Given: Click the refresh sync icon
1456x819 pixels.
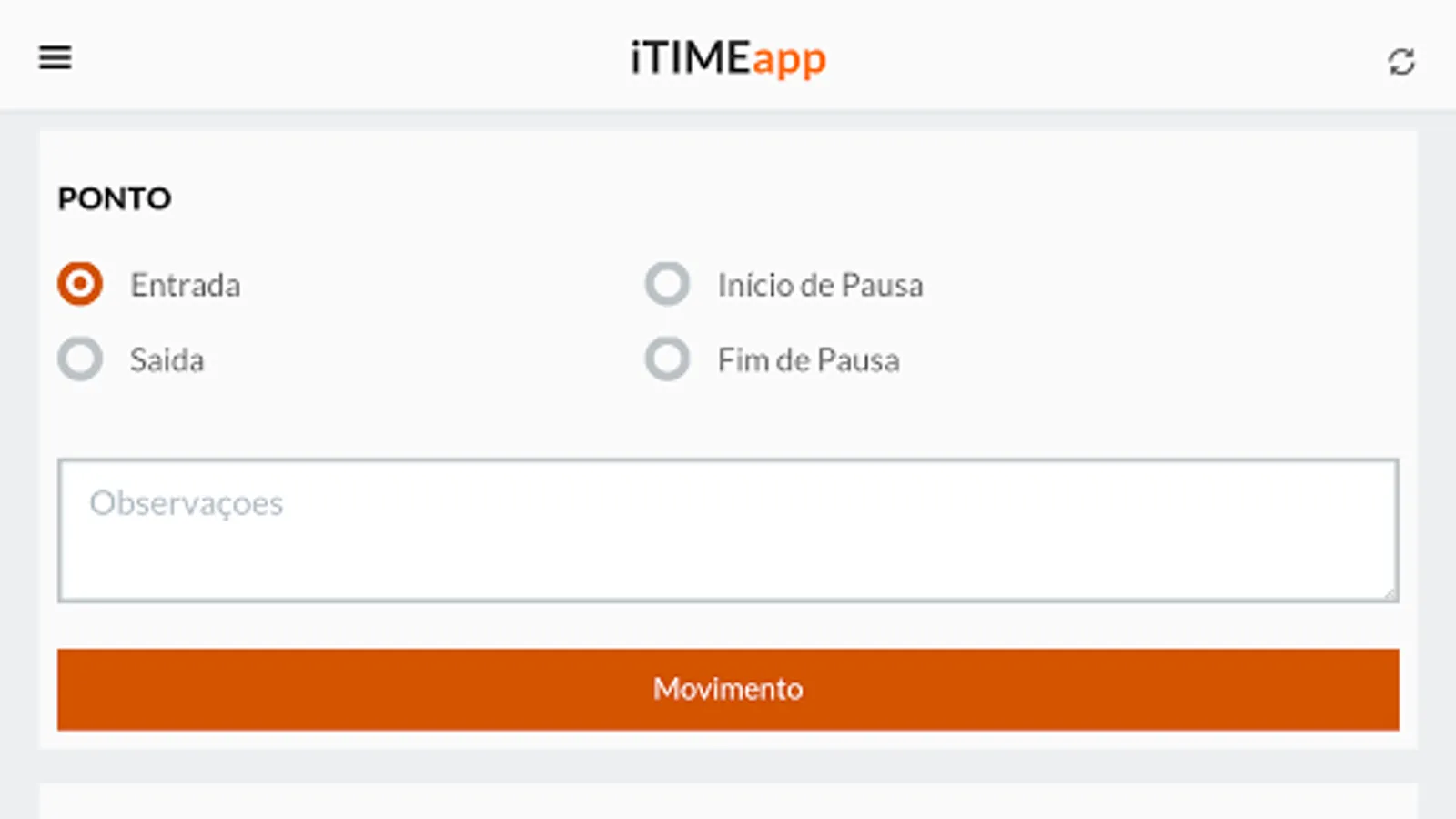Looking at the screenshot, I should tap(1400, 62).
